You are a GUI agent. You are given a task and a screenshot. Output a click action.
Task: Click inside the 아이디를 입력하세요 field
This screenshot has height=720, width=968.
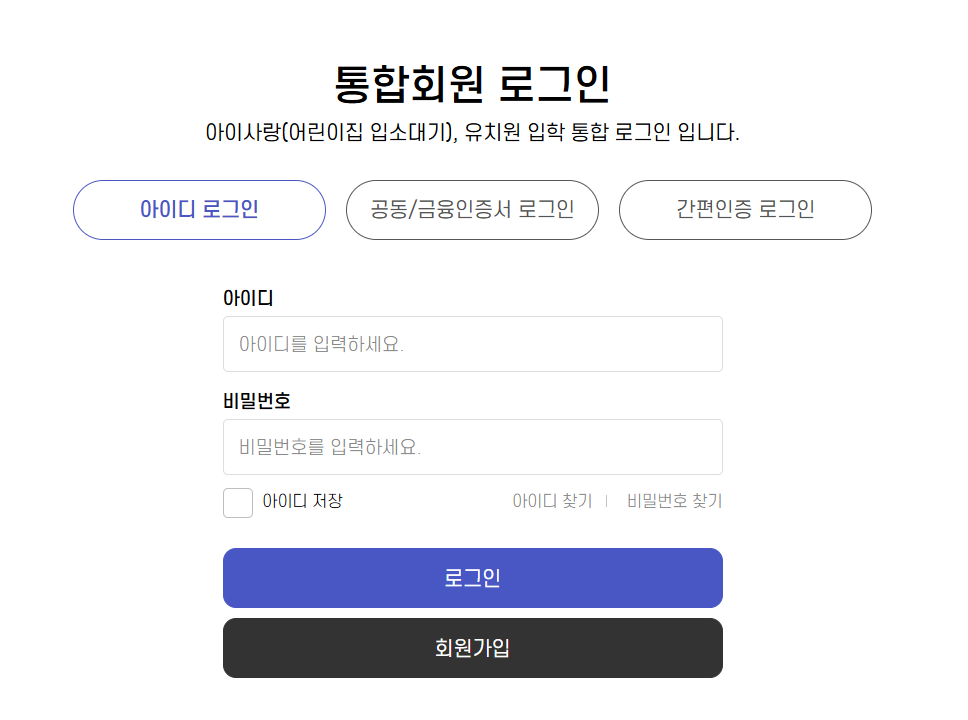[472, 343]
